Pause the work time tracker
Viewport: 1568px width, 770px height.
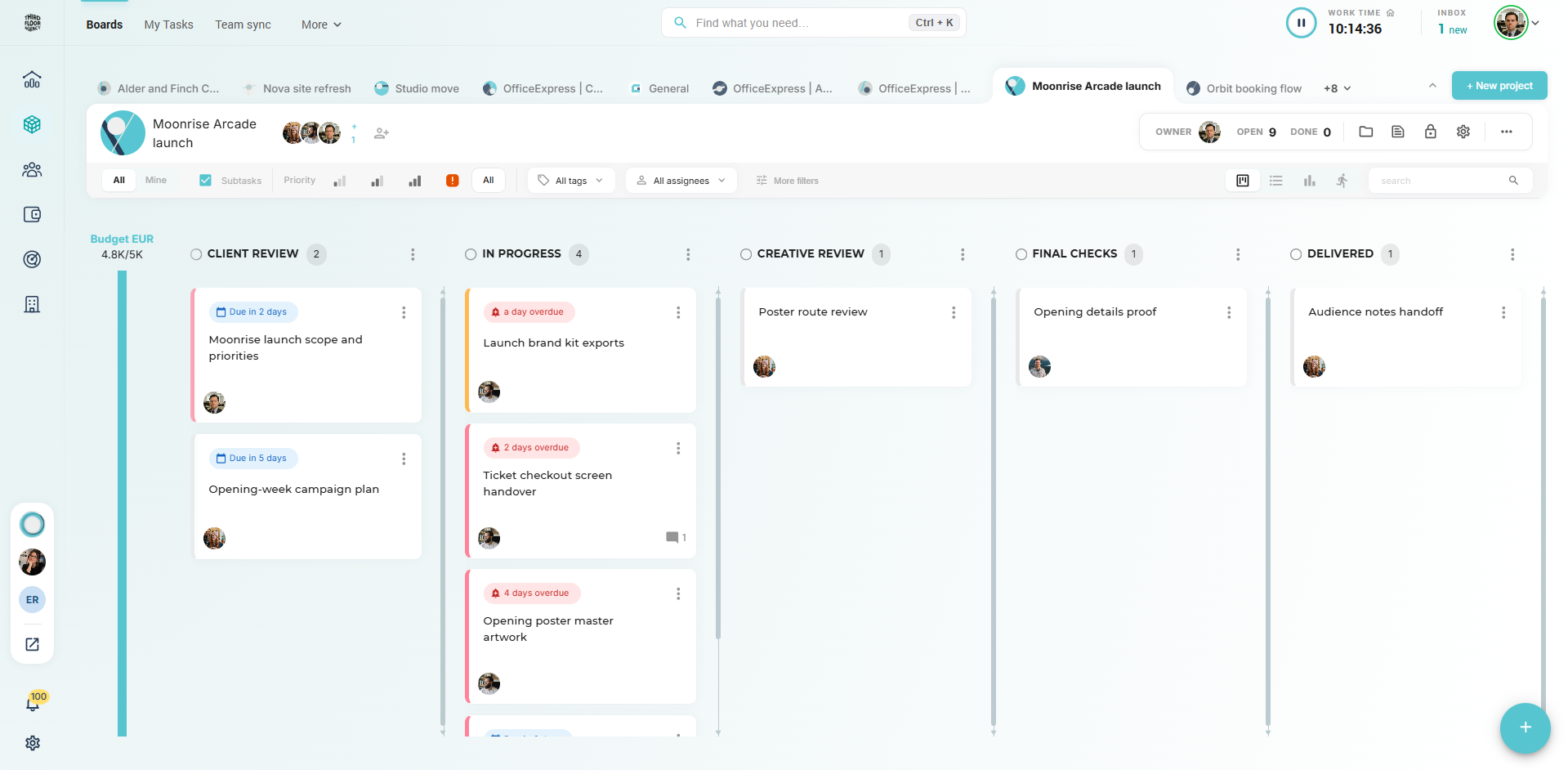1301,23
